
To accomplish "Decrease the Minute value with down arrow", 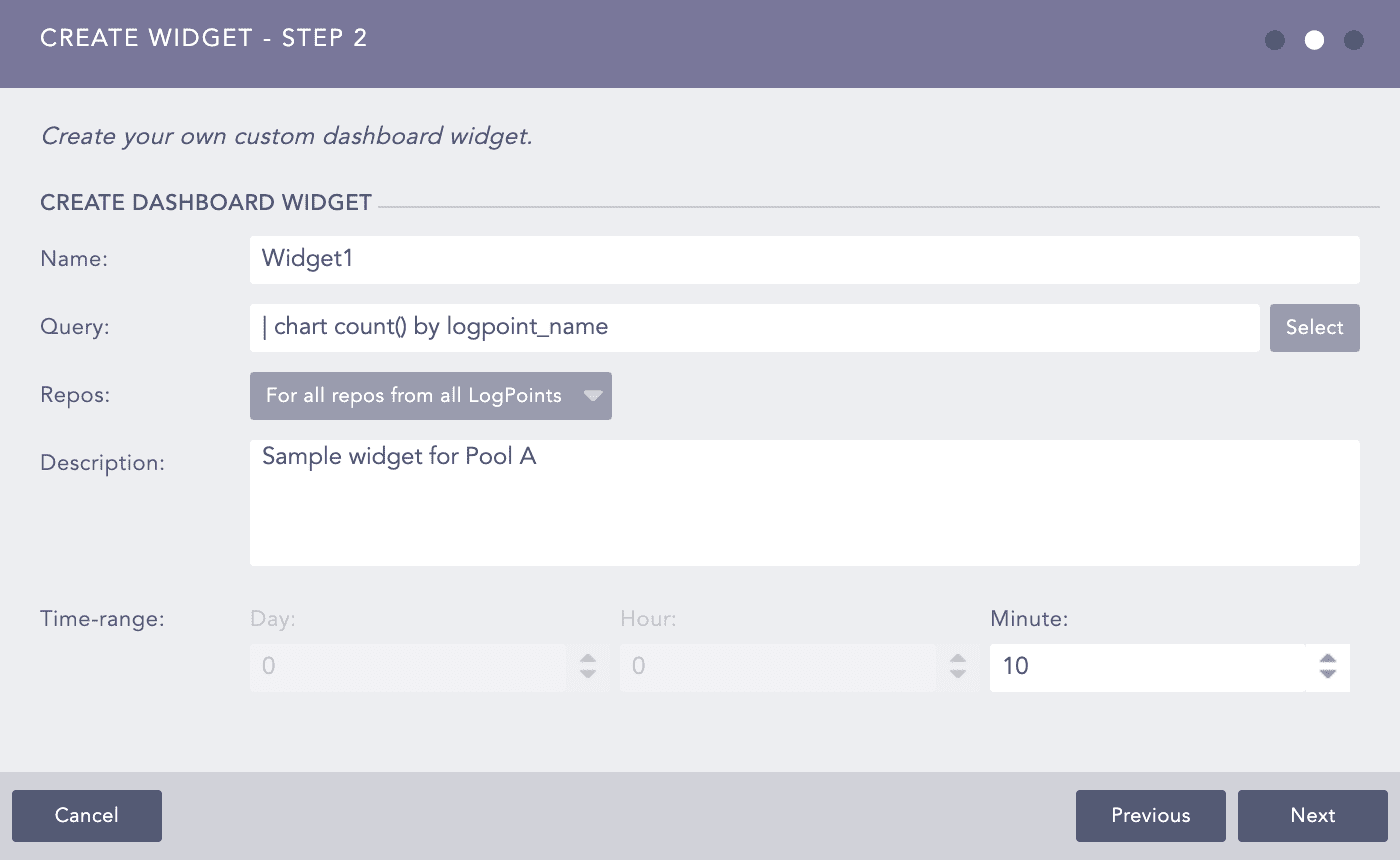I will coord(1328,674).
